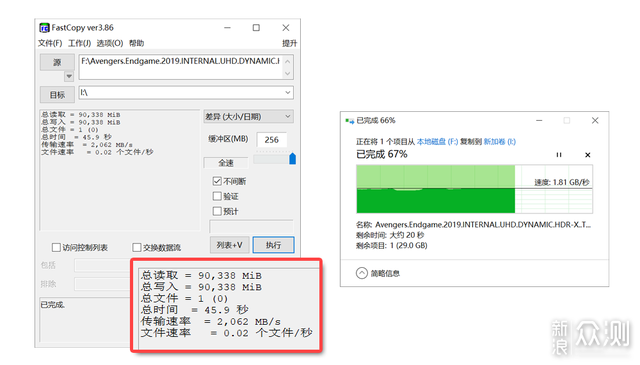
Task: Click the 目标 destination button
Action: [x=57, y=95]
